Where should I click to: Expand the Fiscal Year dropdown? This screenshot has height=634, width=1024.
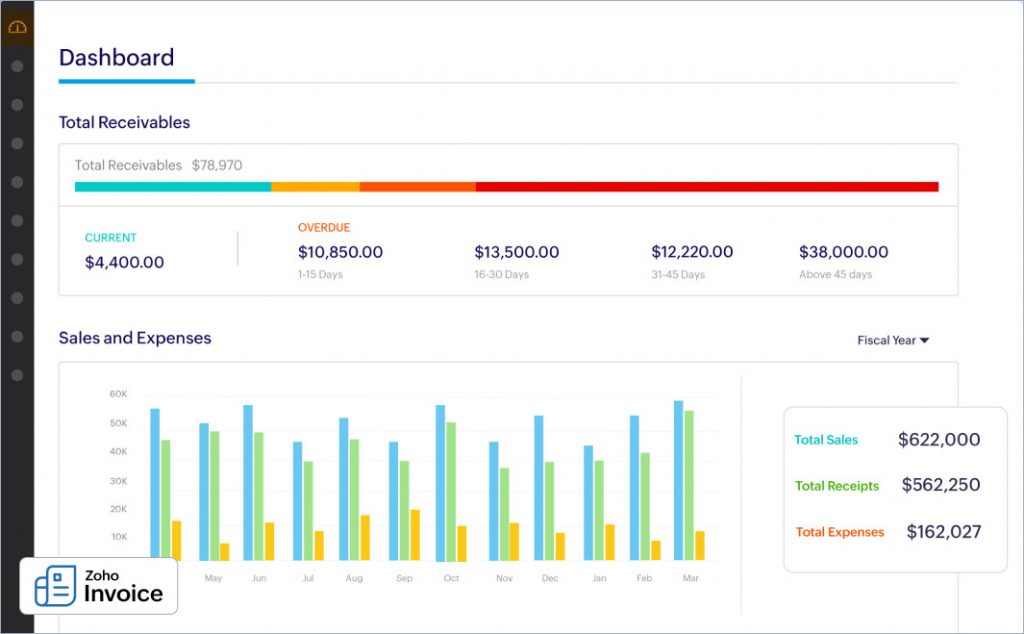click(892, 340)
